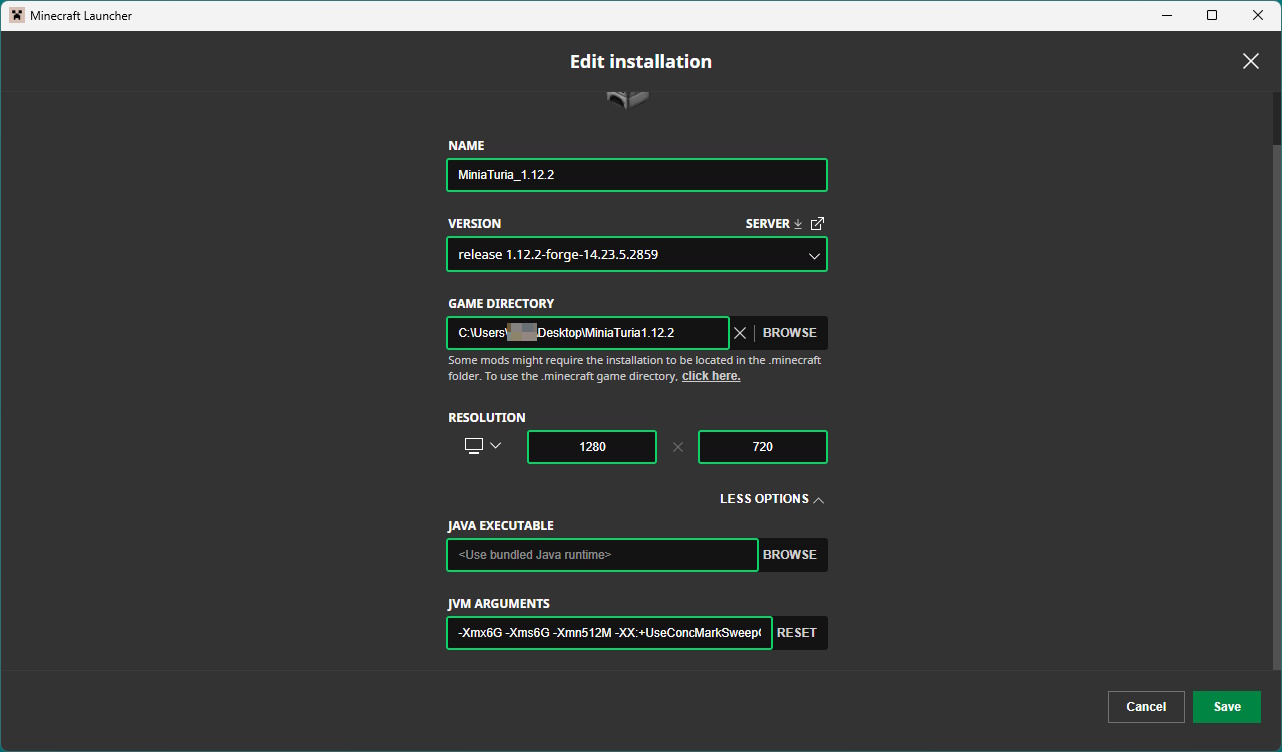The image size is (1282, 752).
Task: Edit the JAVA EXECUTABLE field
Action: pyautogui.click(x=602, y=555)
